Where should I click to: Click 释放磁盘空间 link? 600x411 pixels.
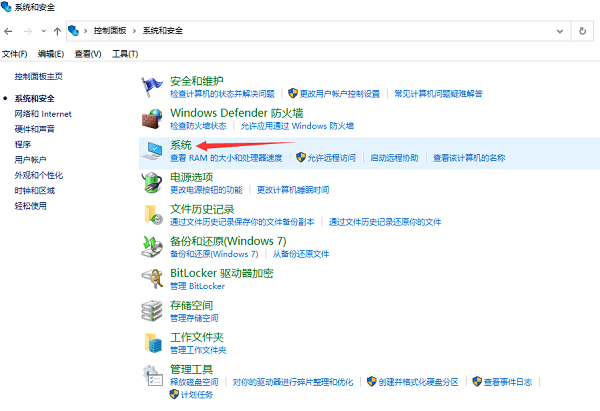coord(194,382)
